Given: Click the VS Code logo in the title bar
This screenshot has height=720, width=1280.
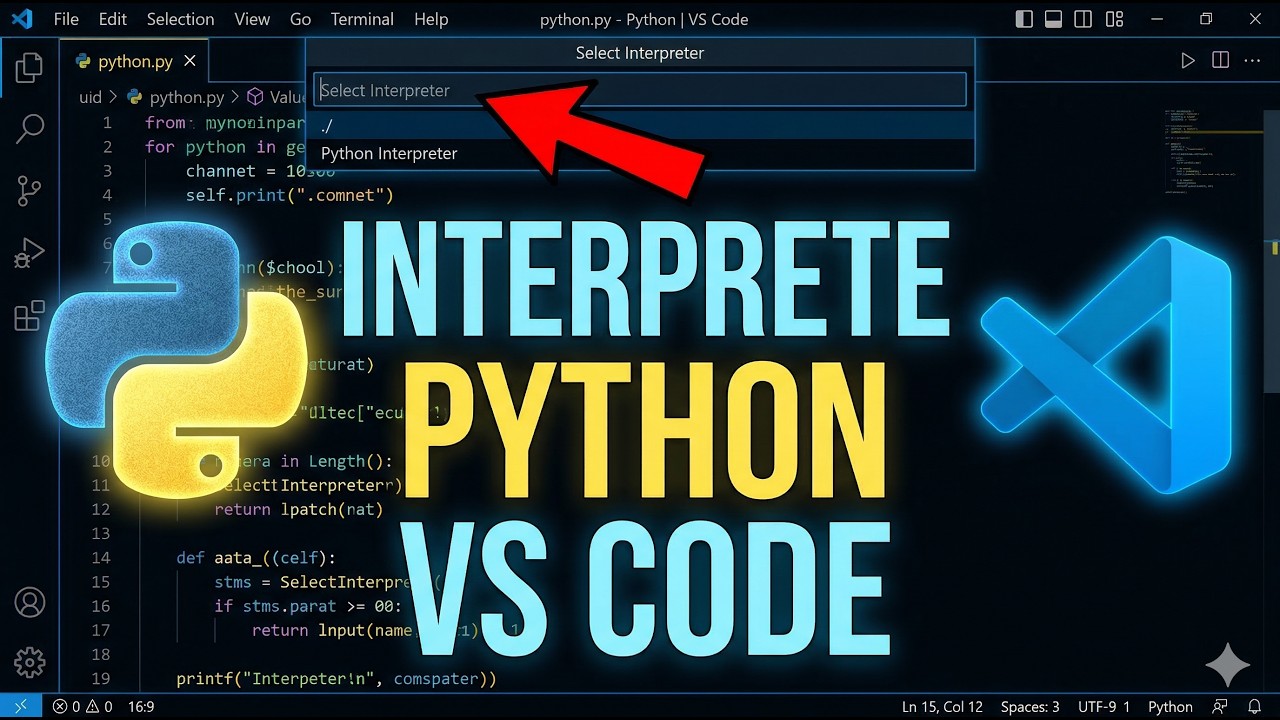Looking at the screenshot, I should coord(21,19).
